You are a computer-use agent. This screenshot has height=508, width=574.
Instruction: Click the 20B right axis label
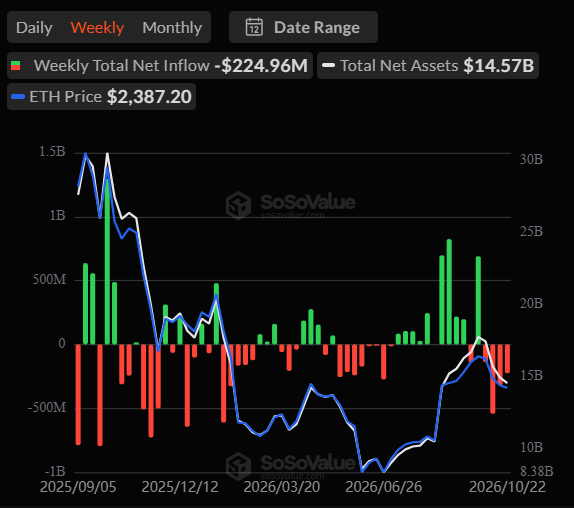(531, 303)
